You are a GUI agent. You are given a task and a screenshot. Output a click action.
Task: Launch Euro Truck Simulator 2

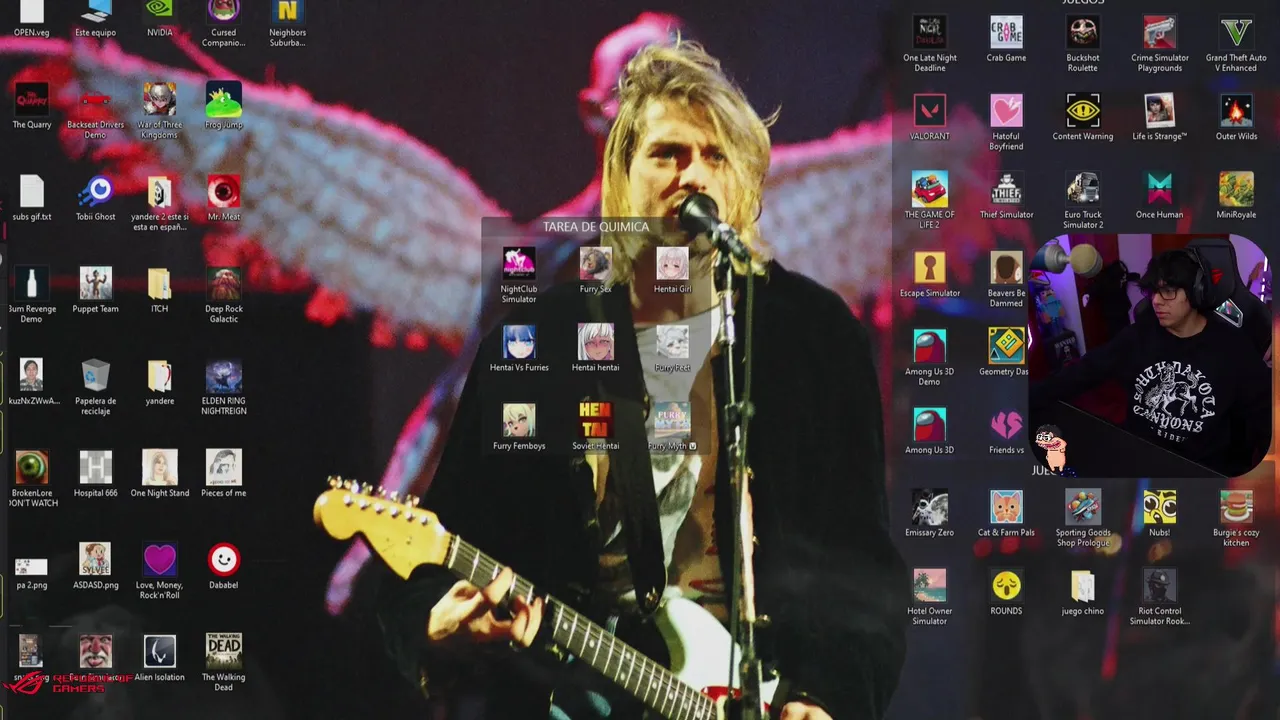1082,189
